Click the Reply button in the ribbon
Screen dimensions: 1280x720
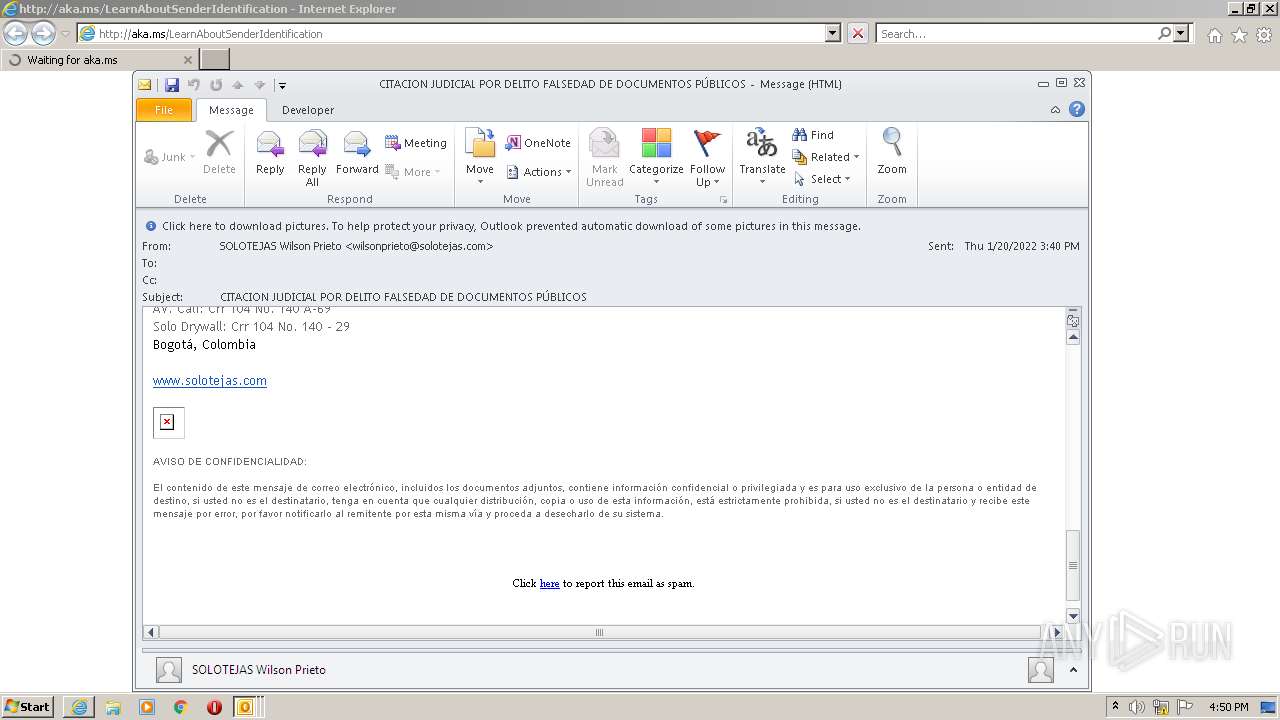(x=270, y=154)
